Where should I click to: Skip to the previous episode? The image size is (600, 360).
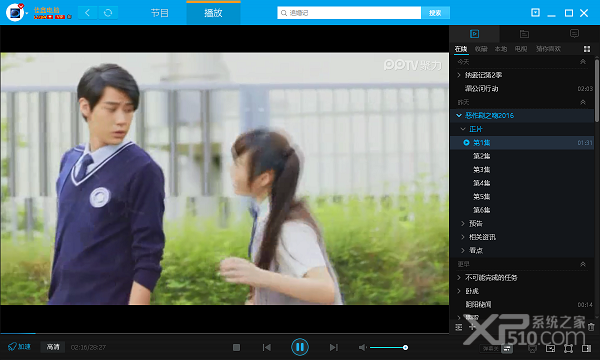267,347
